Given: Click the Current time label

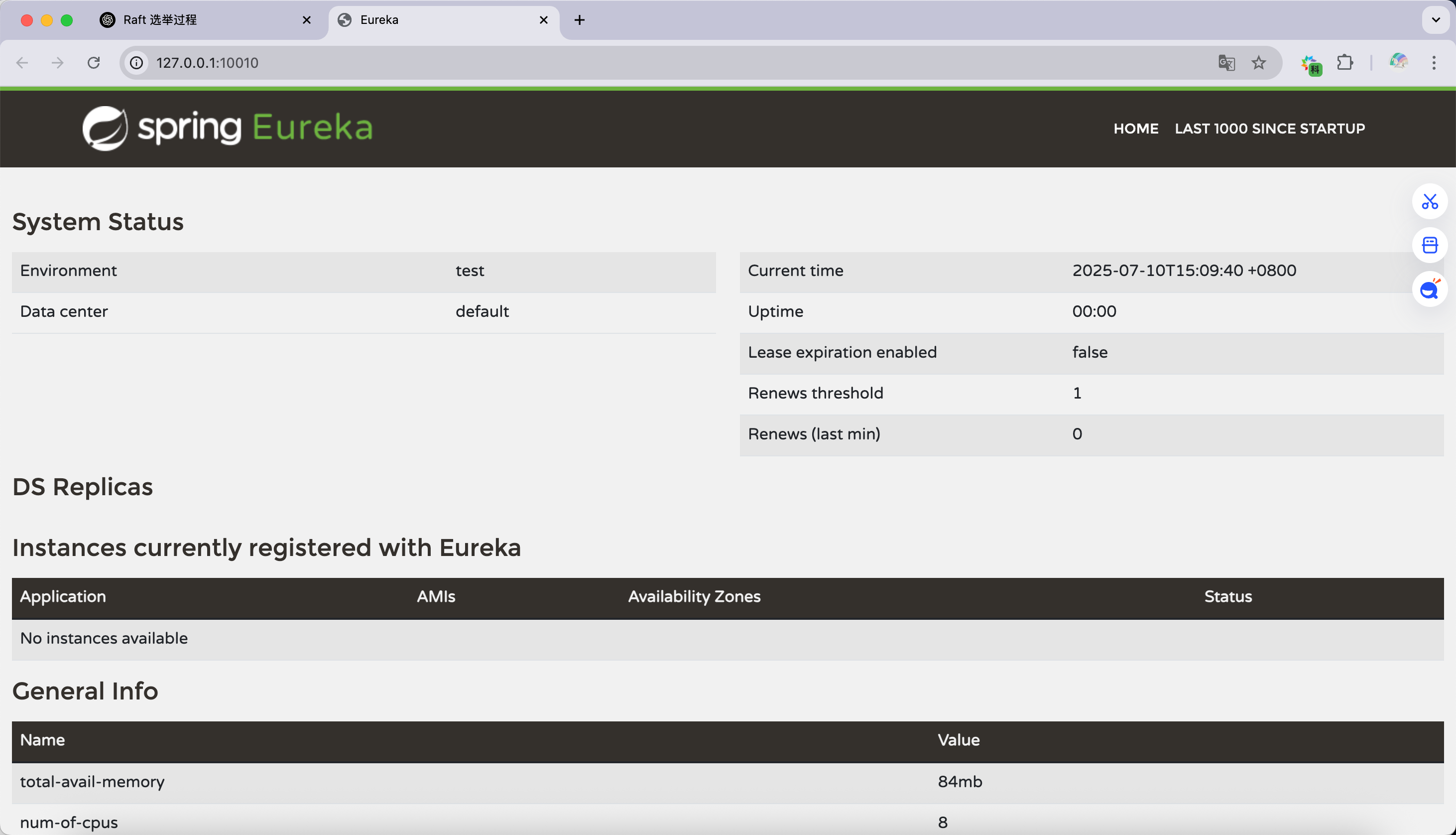Looking at the screenshot, I should tap(795, 271).
